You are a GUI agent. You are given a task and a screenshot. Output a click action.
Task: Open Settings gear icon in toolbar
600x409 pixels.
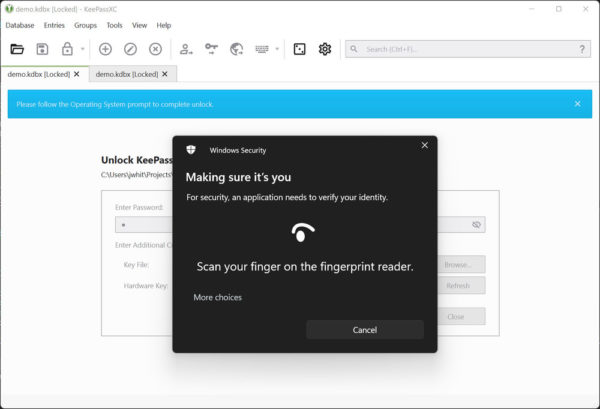click(x=324, y=49)
